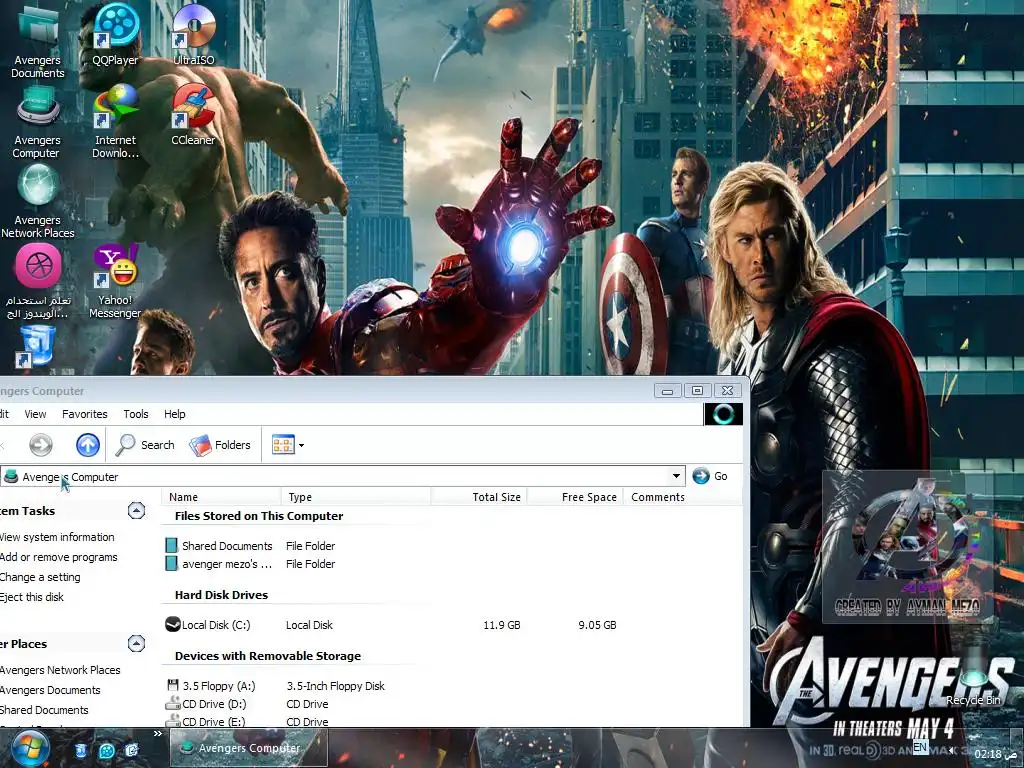Open the Tools menu
Viewport: 1024px width, 768px height.
click(x=136, y=414)
